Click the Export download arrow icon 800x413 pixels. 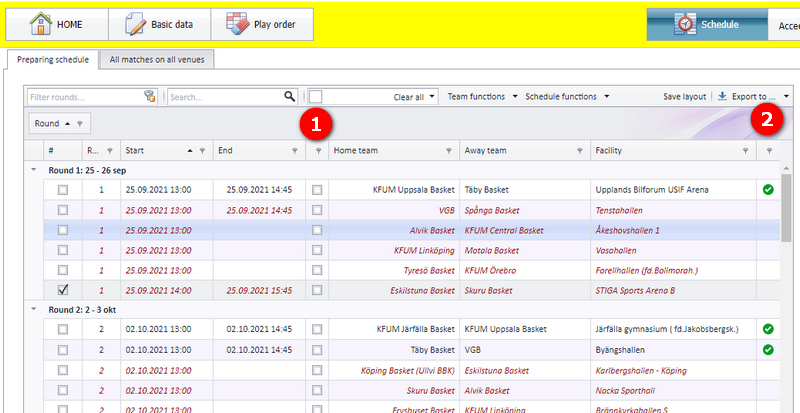pyautogui.click(x=722, y=96)
